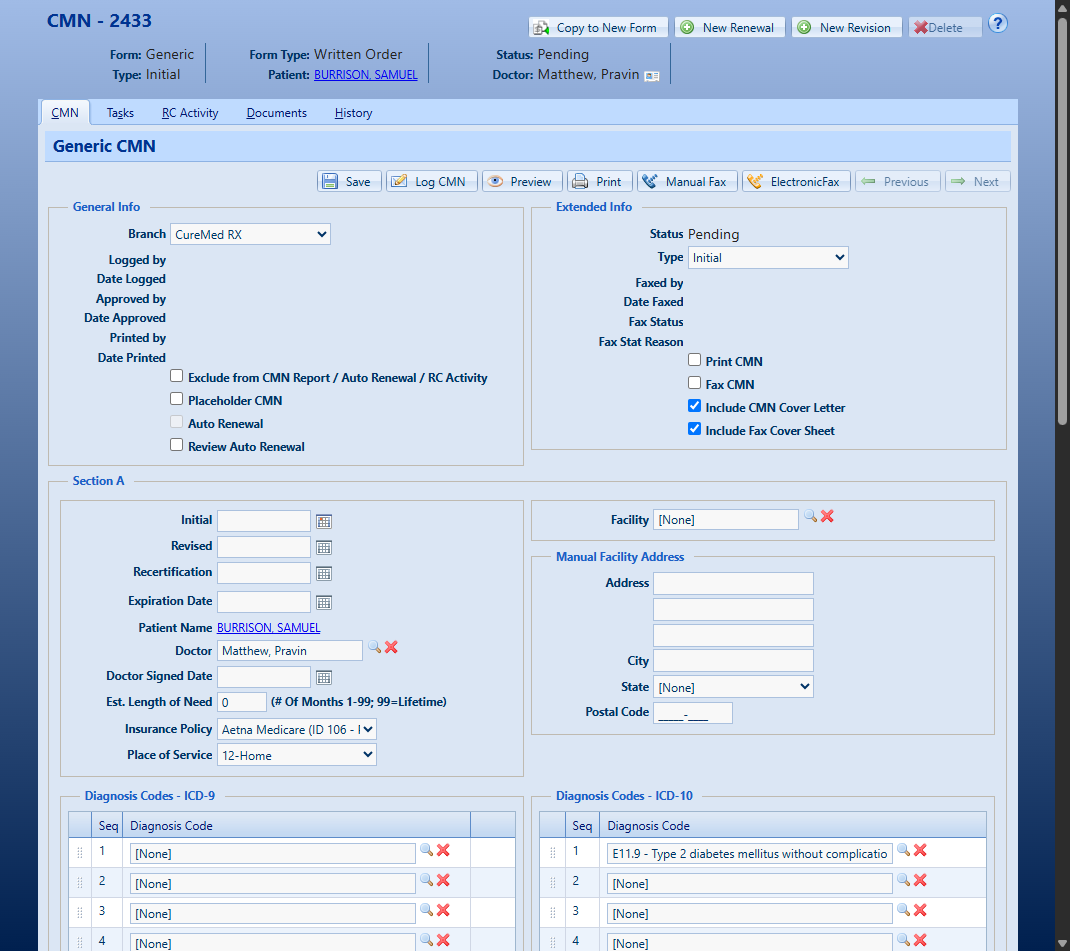Check the Print CMN checkbox

[695, 361]
